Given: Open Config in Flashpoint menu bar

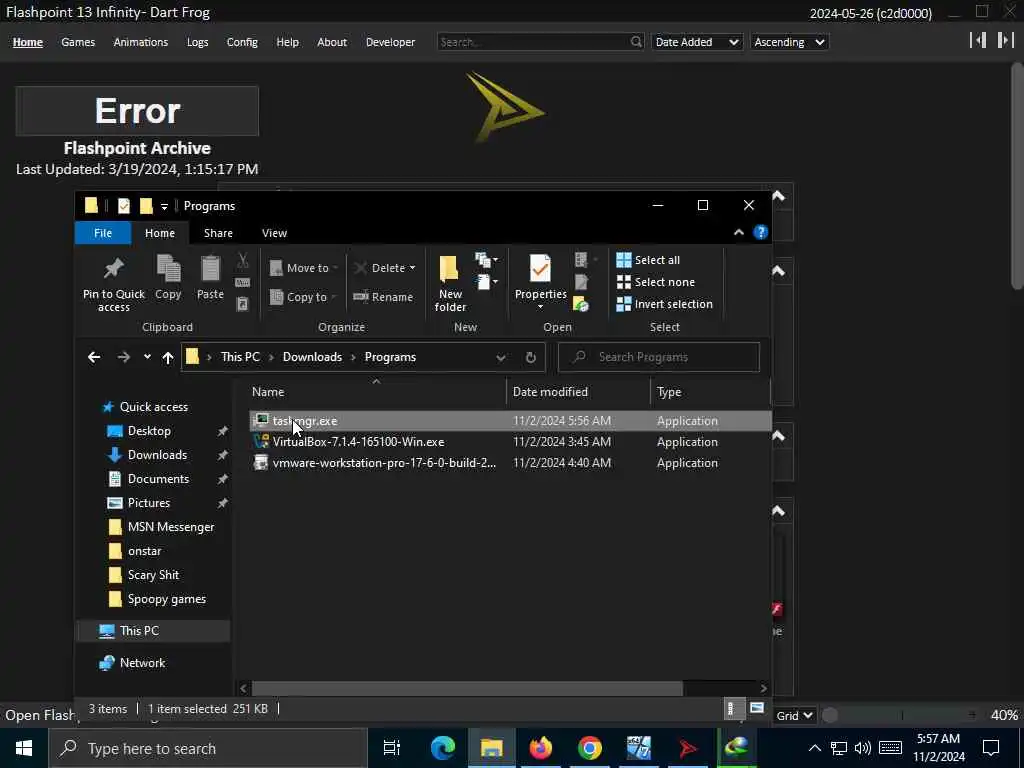Looking at the screenshot, I should coord(242,42).
